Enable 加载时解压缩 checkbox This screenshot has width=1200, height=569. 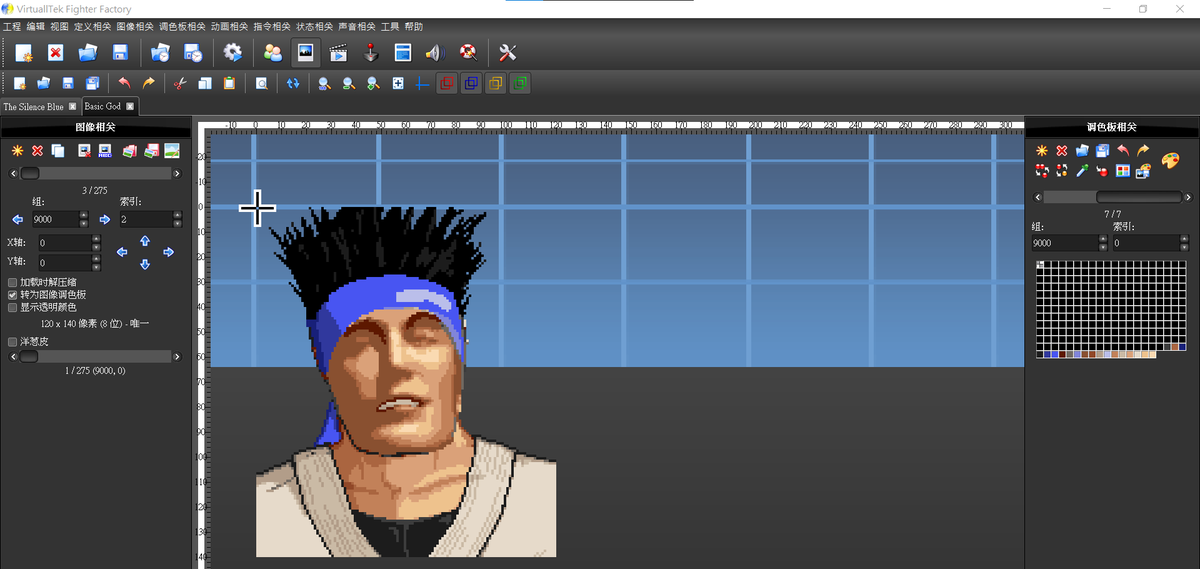(13, 283)
